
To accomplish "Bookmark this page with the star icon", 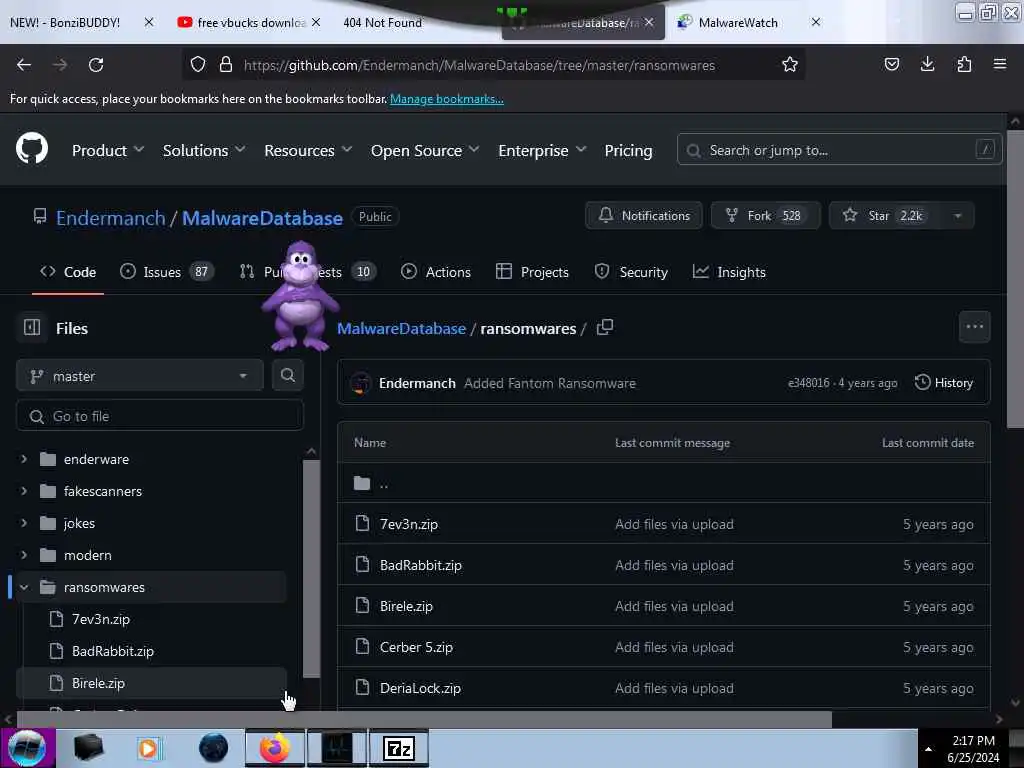I will [x=790, y=65].
